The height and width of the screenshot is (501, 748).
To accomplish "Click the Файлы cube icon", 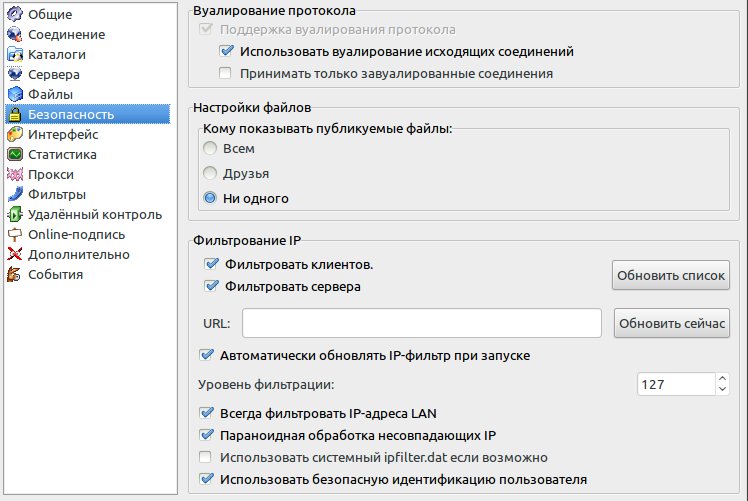I will [15, 94].
